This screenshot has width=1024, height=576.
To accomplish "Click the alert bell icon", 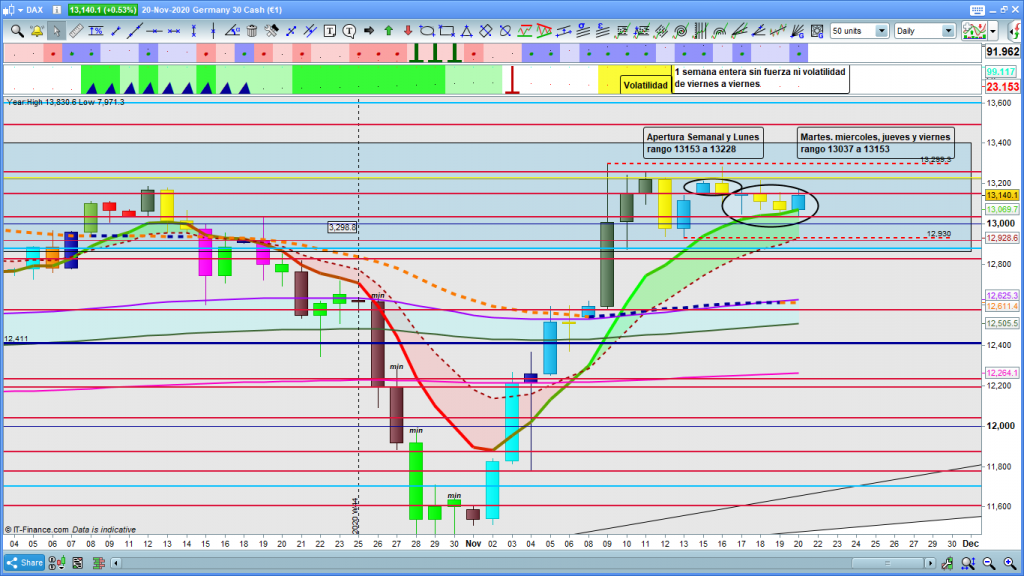I will 37,31.
